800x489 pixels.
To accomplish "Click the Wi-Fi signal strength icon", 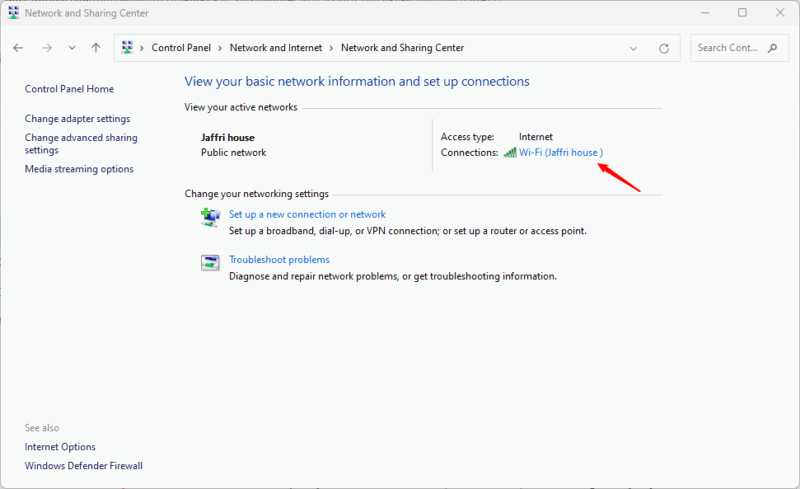I will click(x=510, y=152).
